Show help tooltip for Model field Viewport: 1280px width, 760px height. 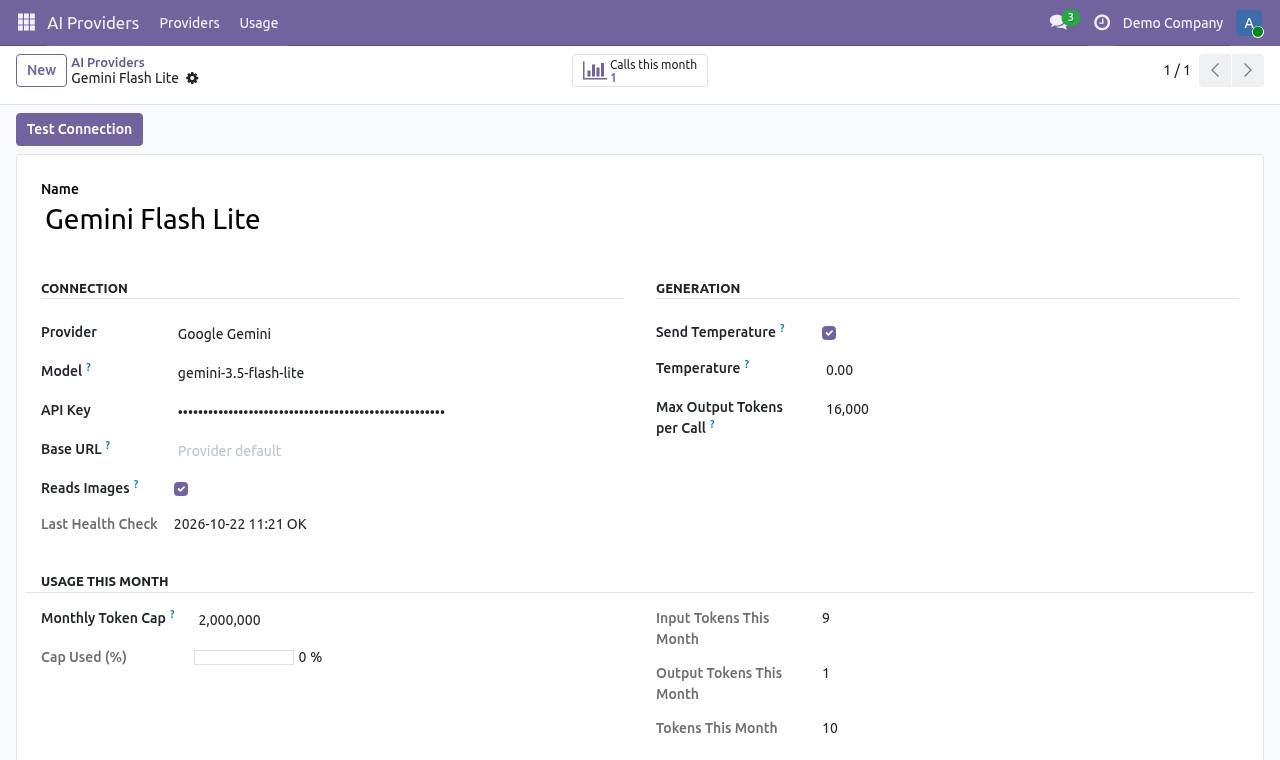point(88,367)
